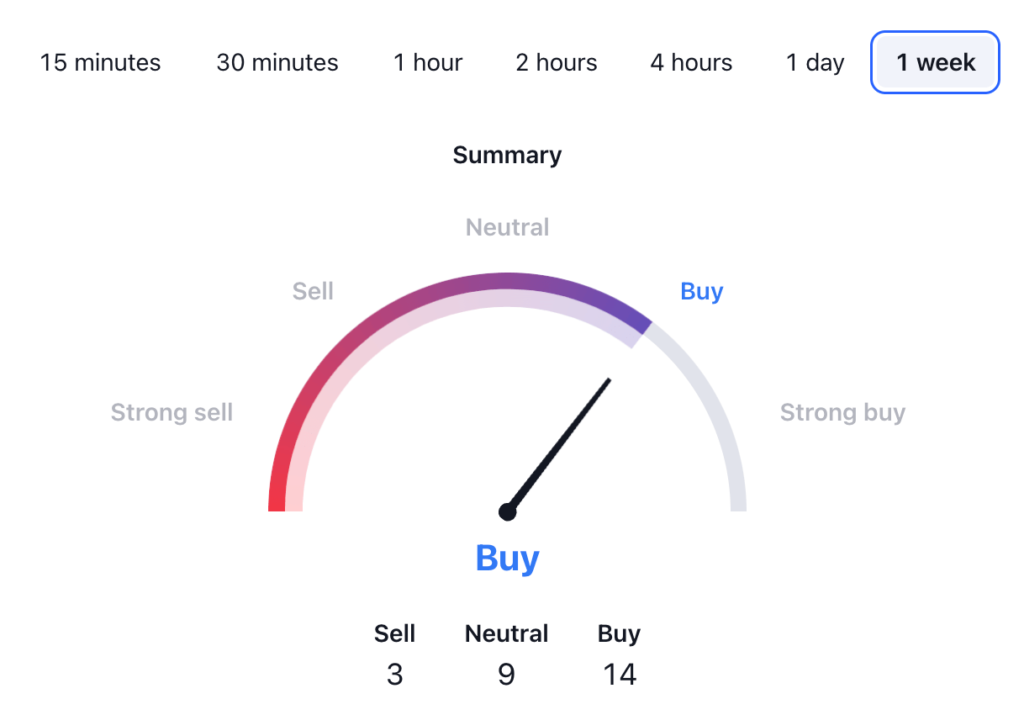1024x715 pixels.
Task: Click the small blue Buy label beside the arc
Action: coord(701,292)
